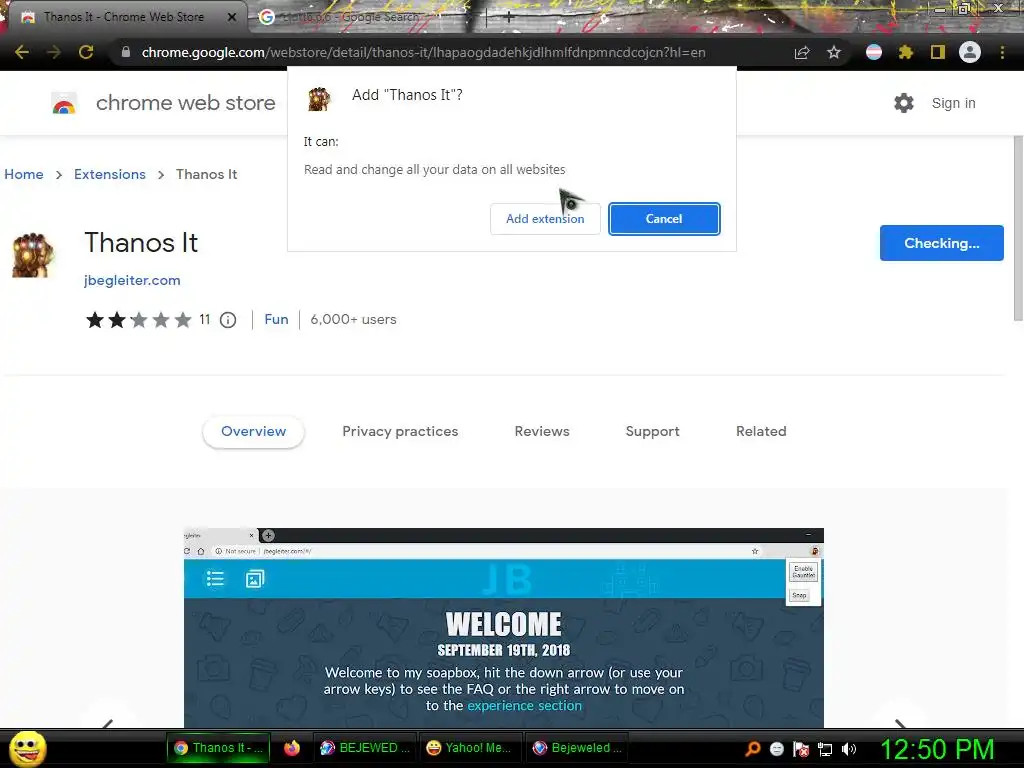Click the rating info circle icon

(228, 320)
